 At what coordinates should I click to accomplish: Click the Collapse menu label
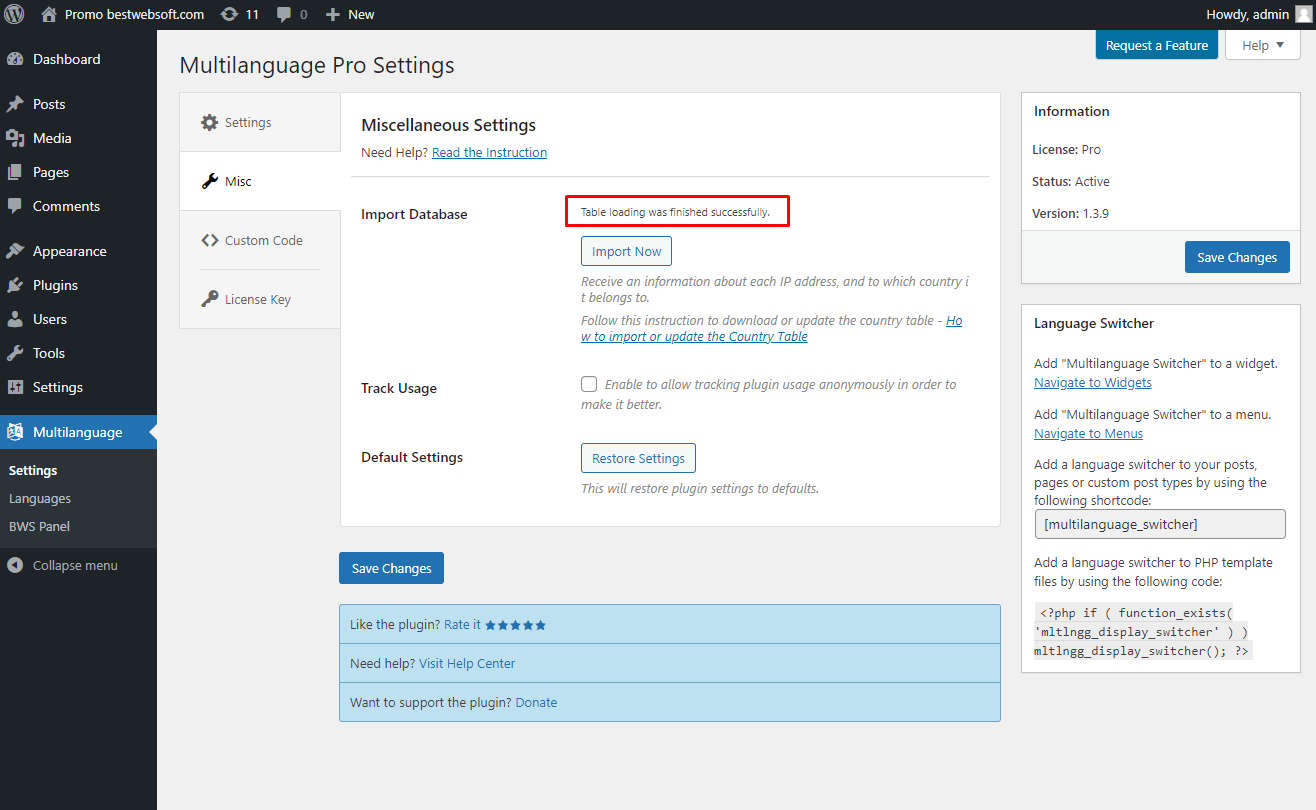(x=75, y=565)
